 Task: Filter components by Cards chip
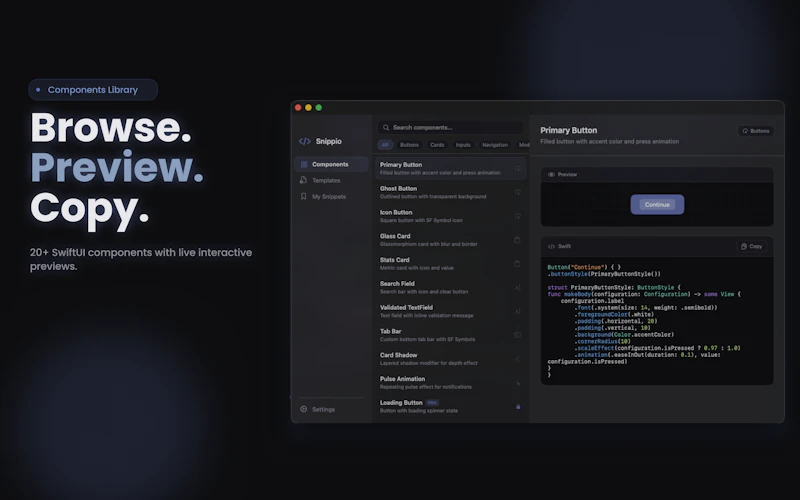click(437, 145)
